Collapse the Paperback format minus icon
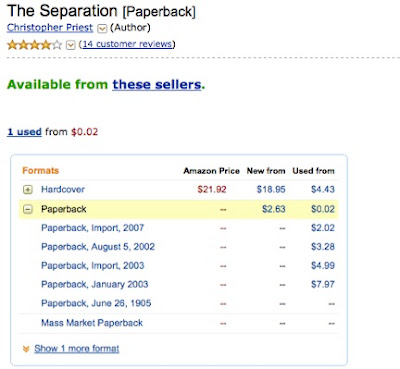The height and width of the screenshot is (369, 400). 28,209
